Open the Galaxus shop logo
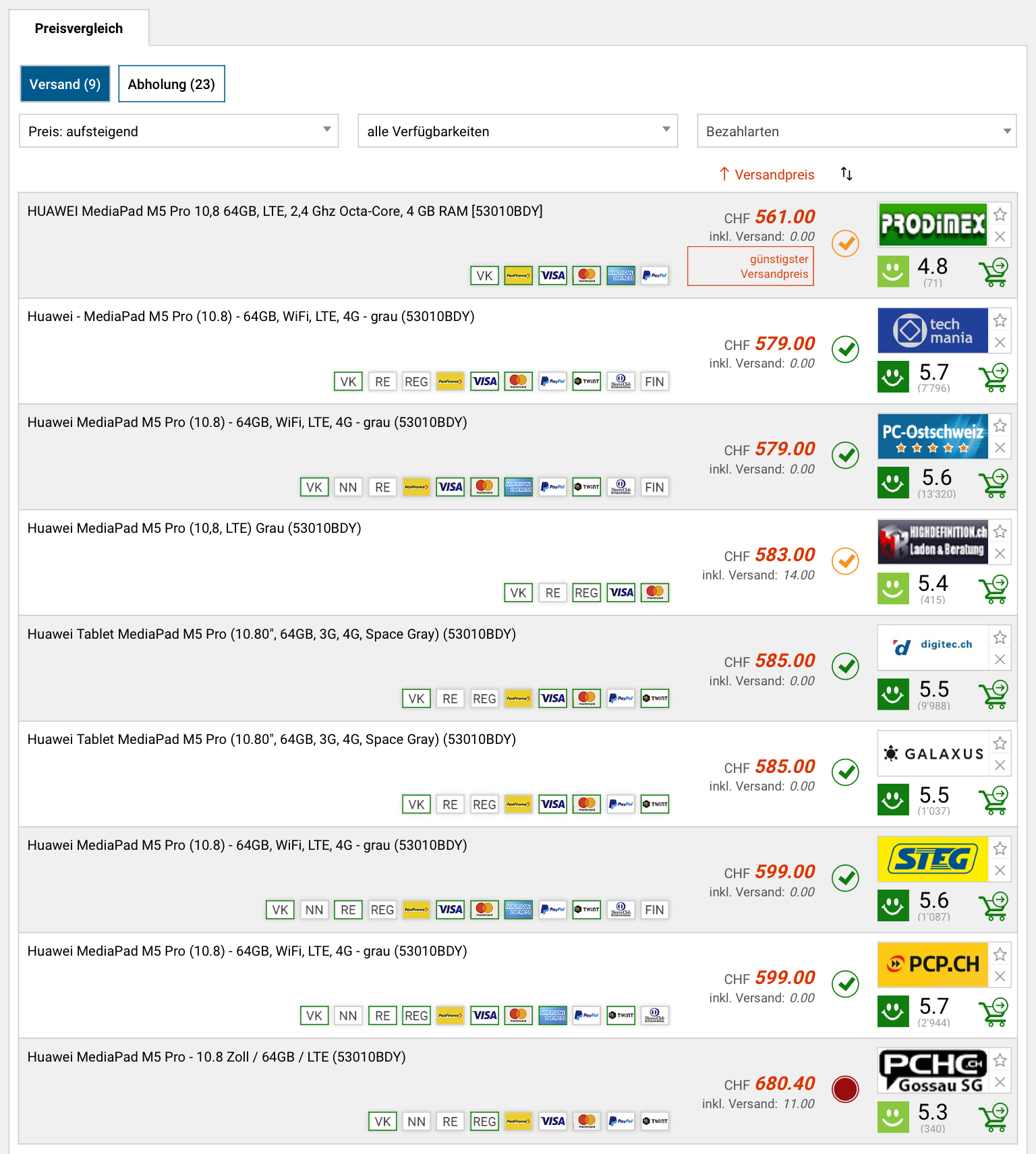Image resolution: width=1036 pixels, height=1154 pixels. point(933,753)
